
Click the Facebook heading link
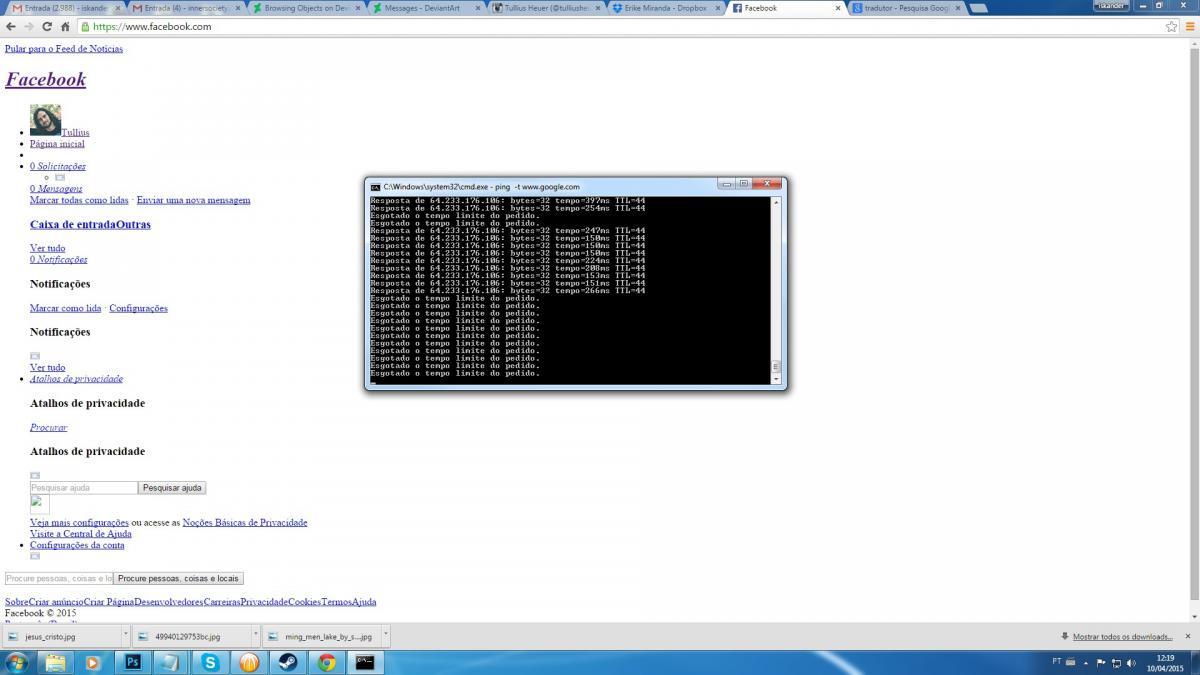46,79
